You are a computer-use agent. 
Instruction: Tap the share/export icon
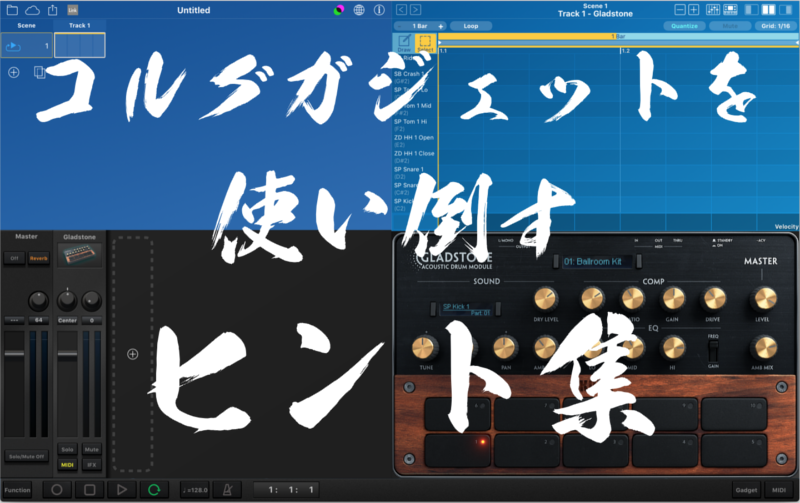pyautogui.click(x=53, y=10)
